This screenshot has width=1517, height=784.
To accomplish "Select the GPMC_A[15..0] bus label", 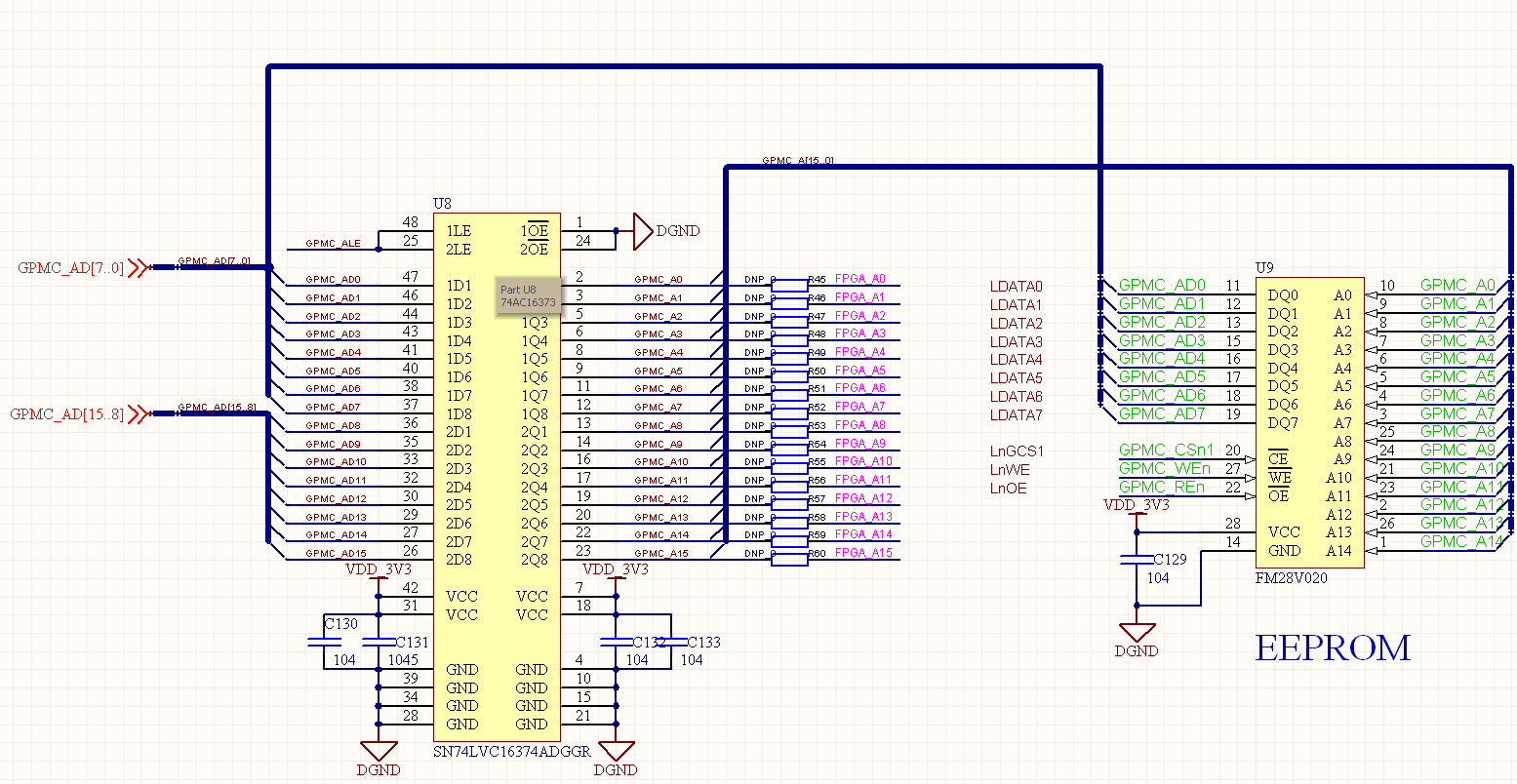I will [x=797, y=160].
